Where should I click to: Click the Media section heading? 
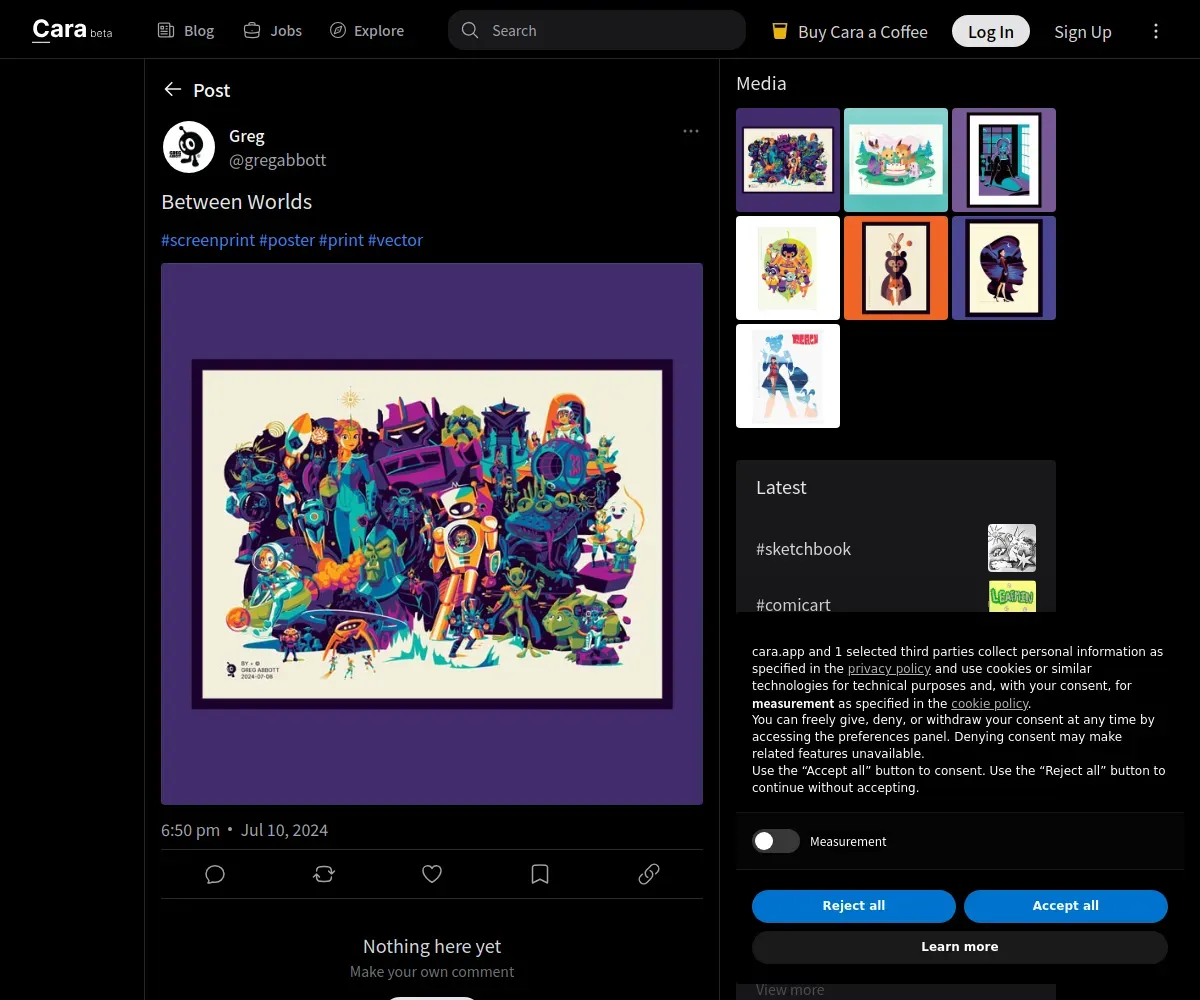coord(761,84)
